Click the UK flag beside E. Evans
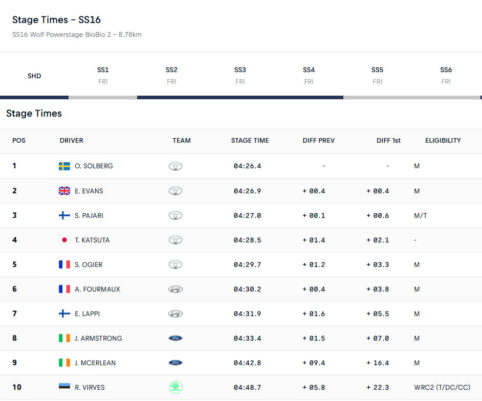This screenshot has height=401, width=482. click(x=64, y=191)
